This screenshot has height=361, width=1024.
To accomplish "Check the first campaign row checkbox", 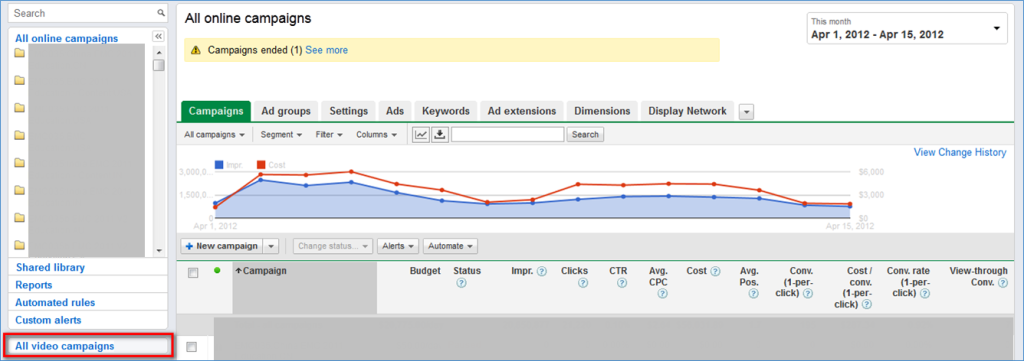I will pos(192,347).
